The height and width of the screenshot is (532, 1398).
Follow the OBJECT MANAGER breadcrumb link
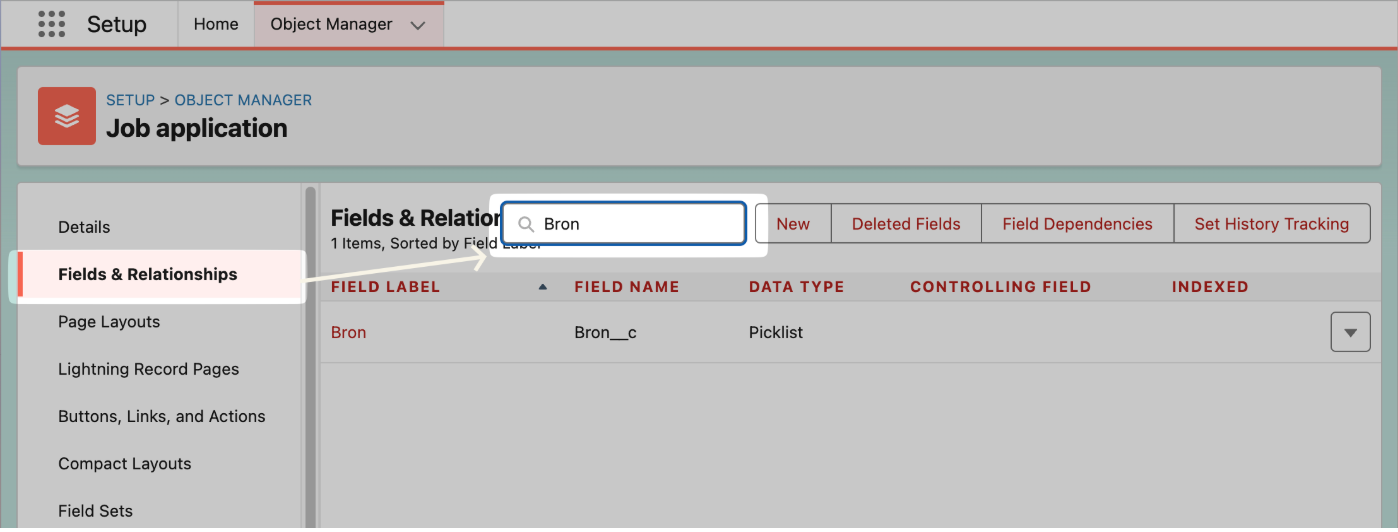[x=243, y=100]
